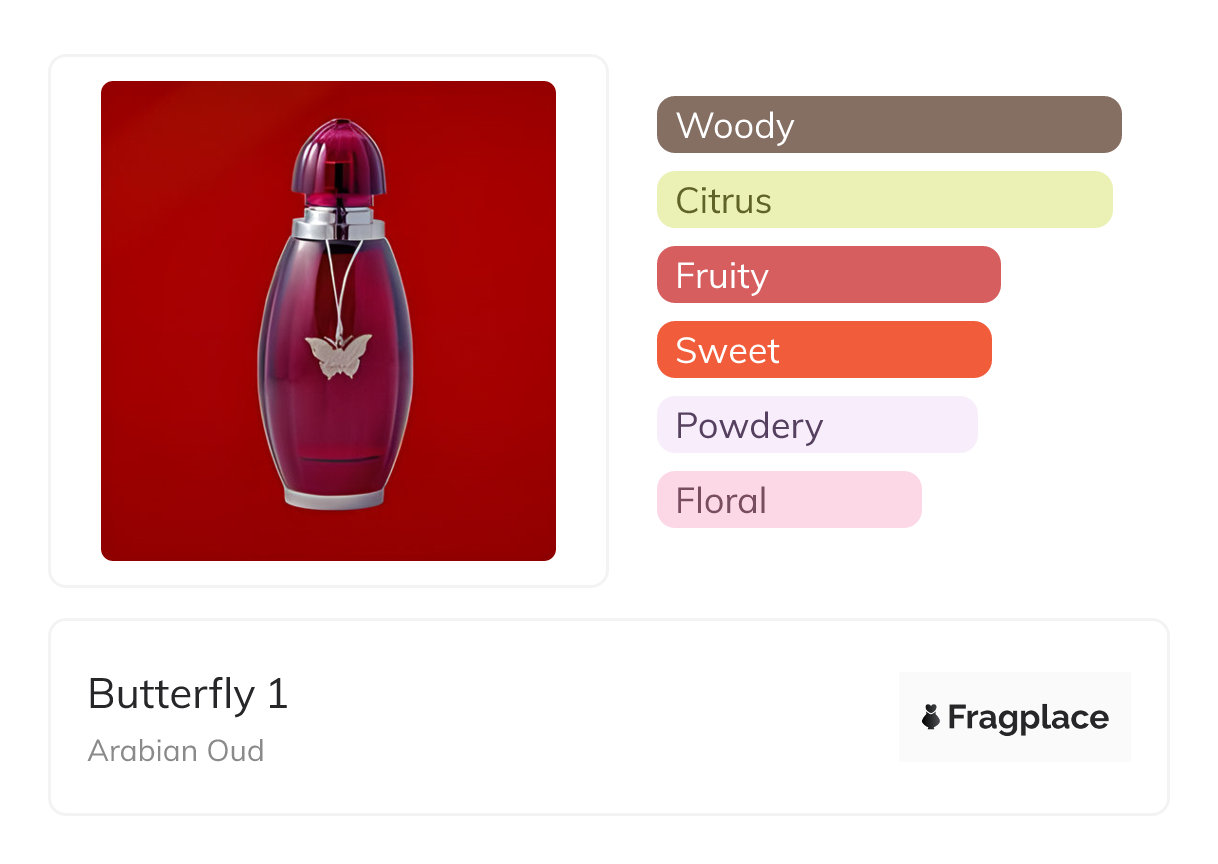Viewport: 1218px width, 864px height.
Task: Click the Woody label text
Action: coord(735,126)
